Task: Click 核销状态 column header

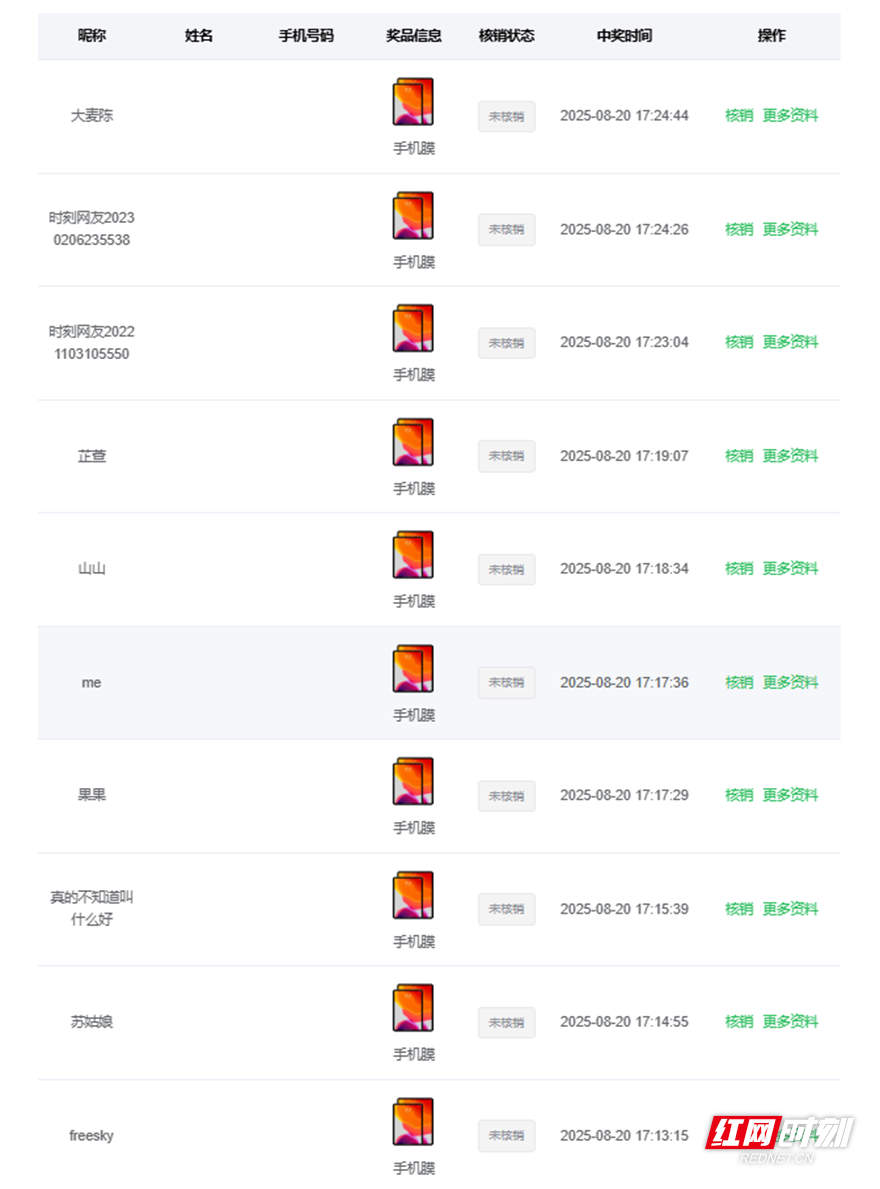Action: pyautogui.click(x=506, y=36)
